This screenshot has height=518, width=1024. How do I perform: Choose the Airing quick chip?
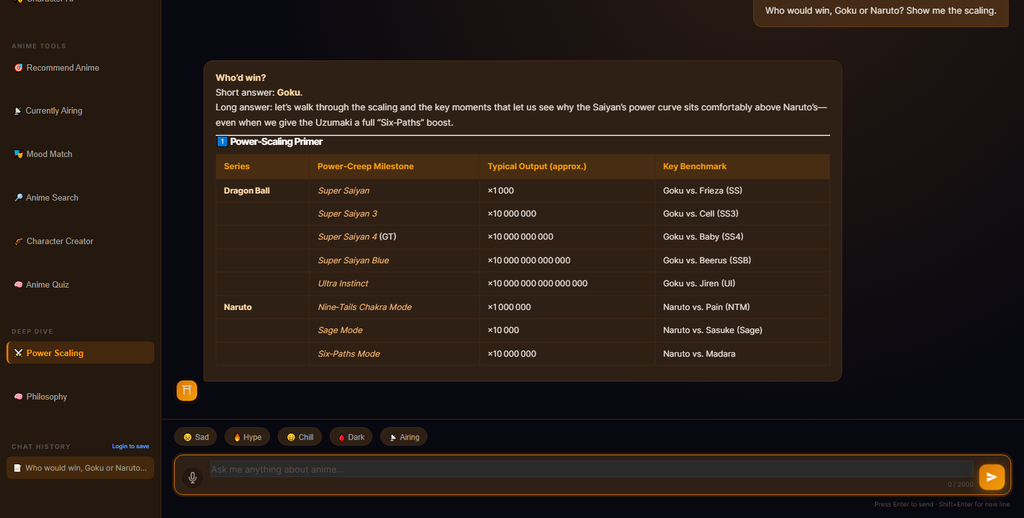pos(404,437)
